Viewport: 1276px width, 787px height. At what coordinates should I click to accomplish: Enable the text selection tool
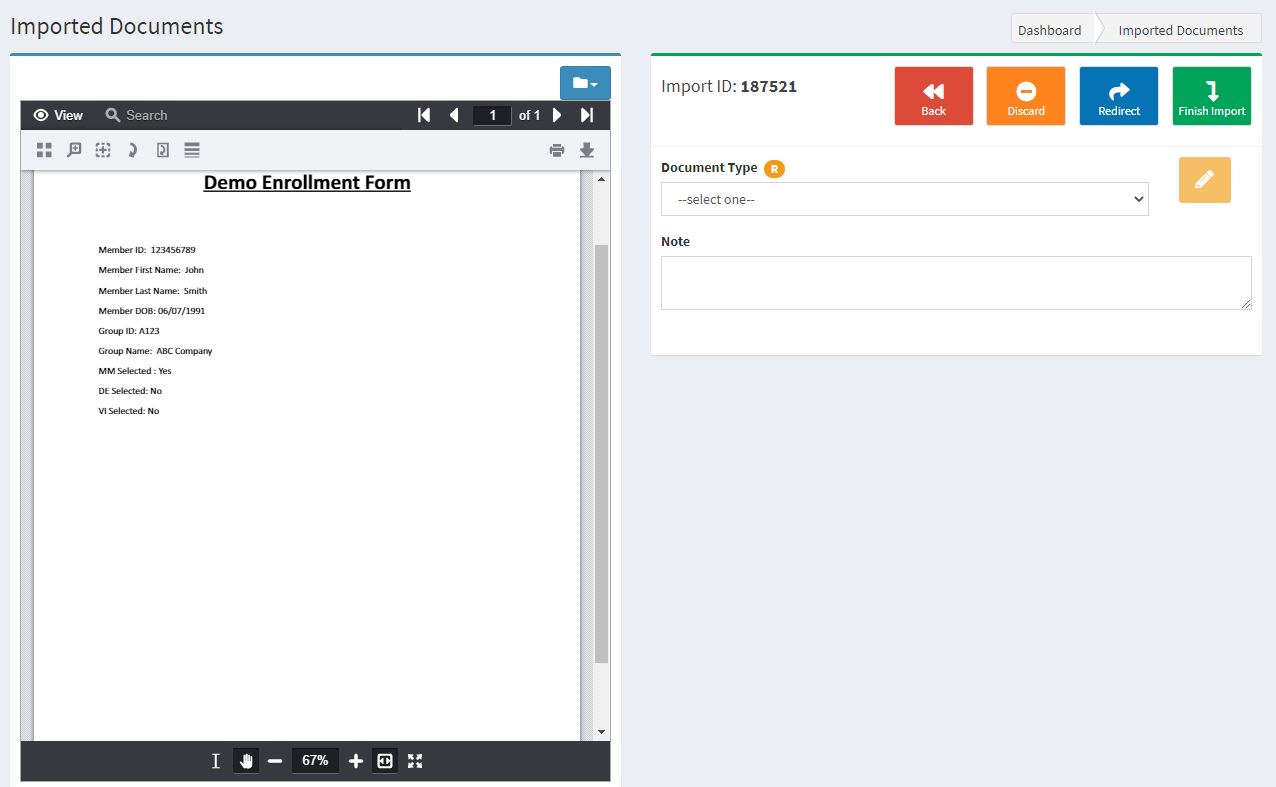[215, 761]
